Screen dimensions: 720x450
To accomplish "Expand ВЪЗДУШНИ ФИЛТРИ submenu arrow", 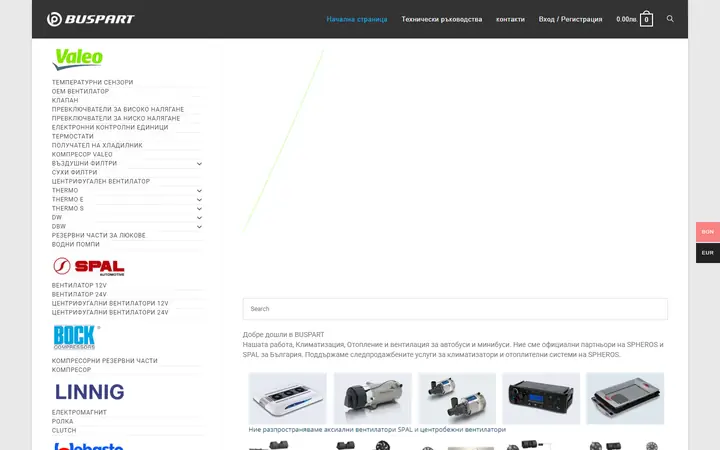I will pos(199,163).
